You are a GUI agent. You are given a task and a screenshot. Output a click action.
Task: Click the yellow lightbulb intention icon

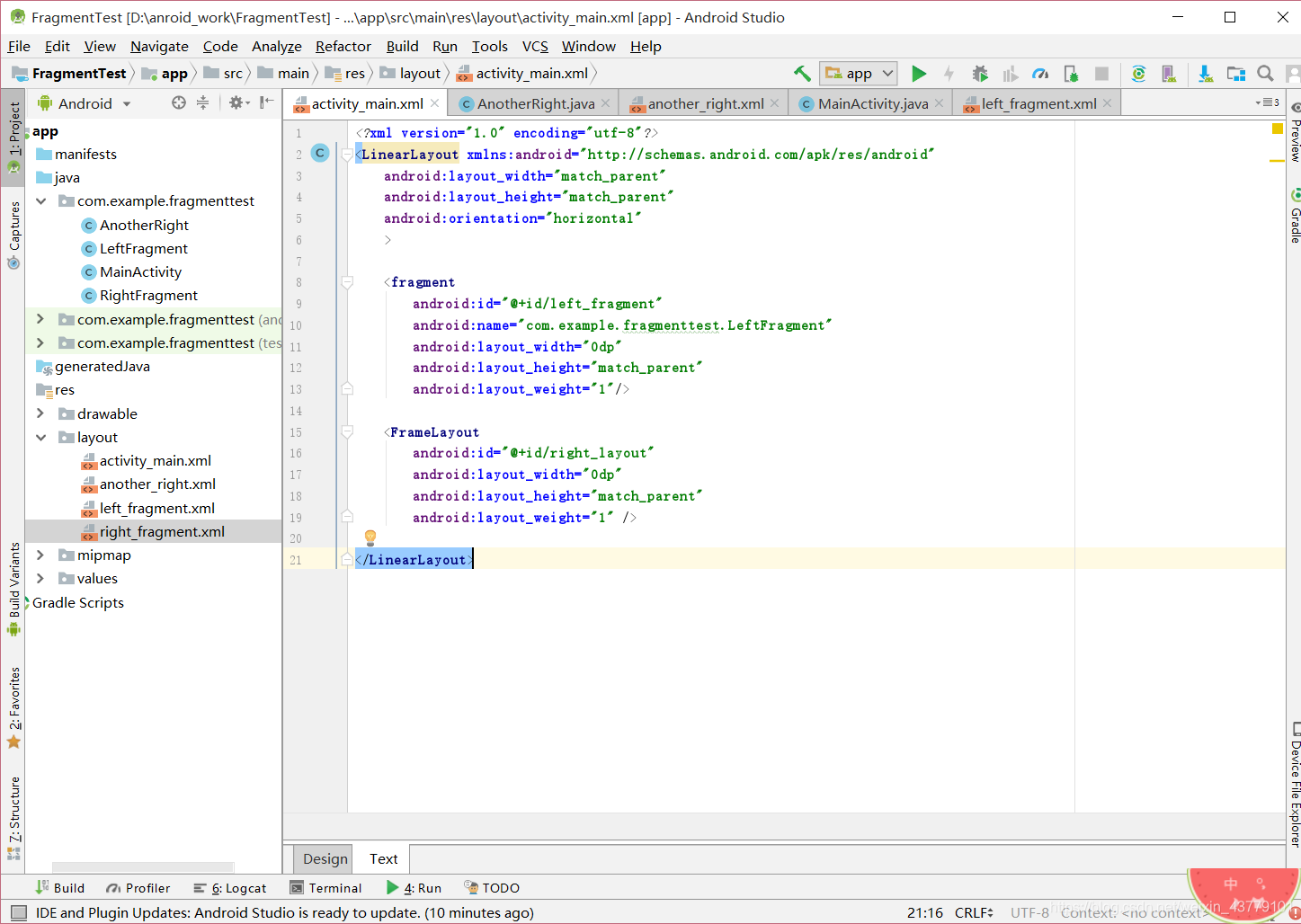(370, 538)
